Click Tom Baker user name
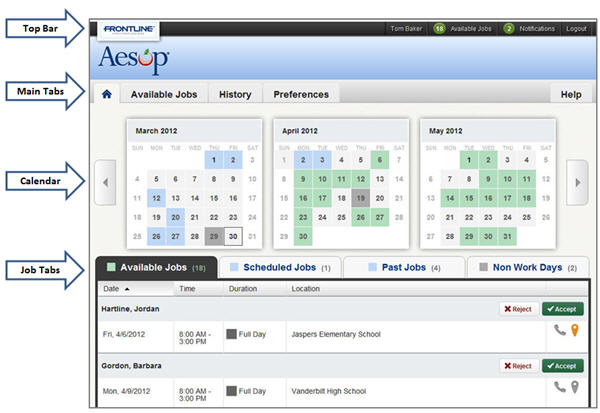Viewport: 600px width, 413px height. 406,29
